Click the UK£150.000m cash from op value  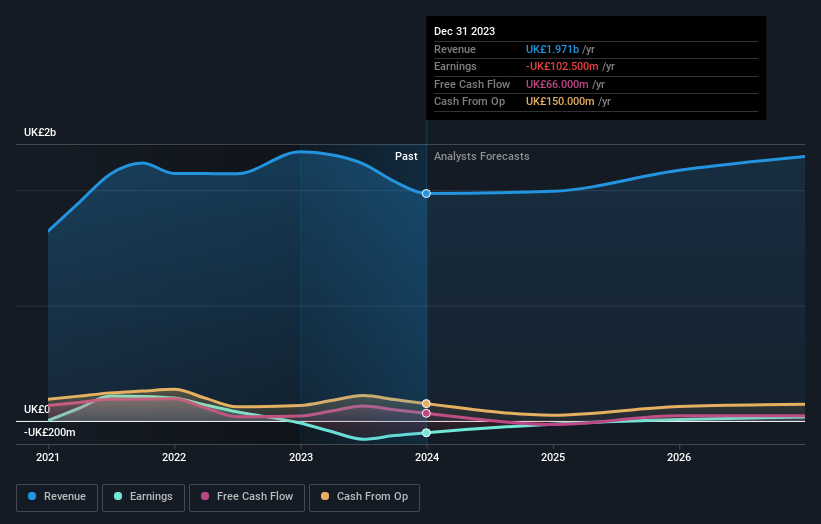[560, 102]
